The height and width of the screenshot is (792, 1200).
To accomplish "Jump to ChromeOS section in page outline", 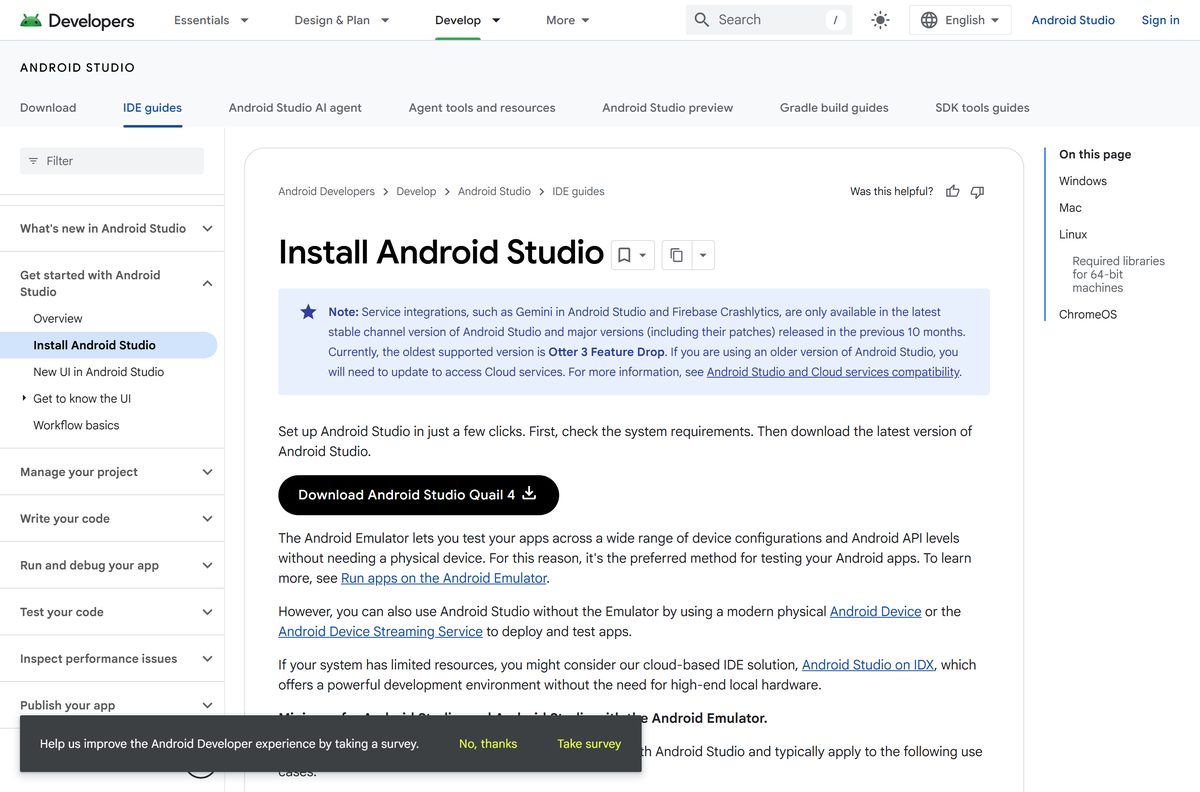I will click(x=1088, y=314).
